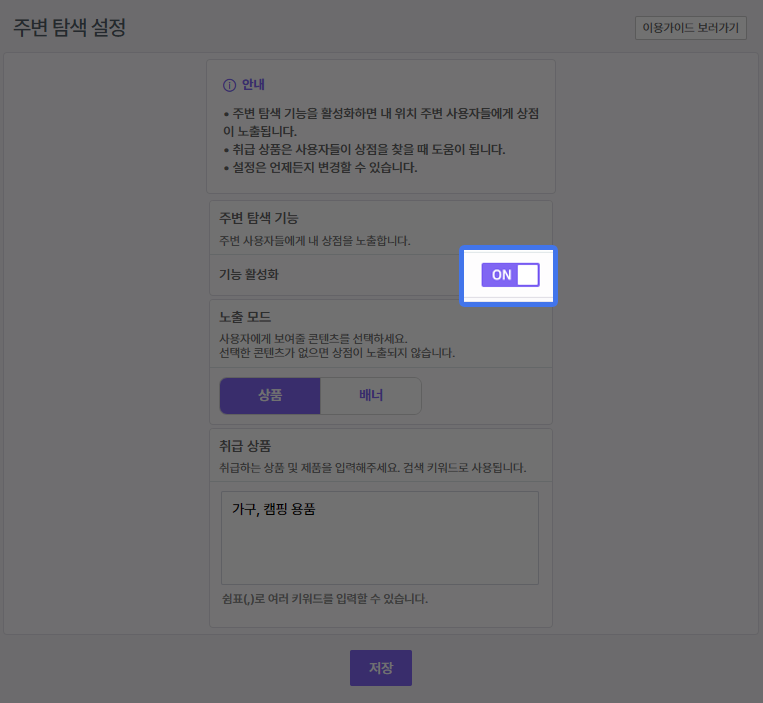The width and height of the screenshot is (763, 703).
Task: Click the 주변 사용자들에게 내 상점을 노출합니다 description
Action: coord(315,241)
